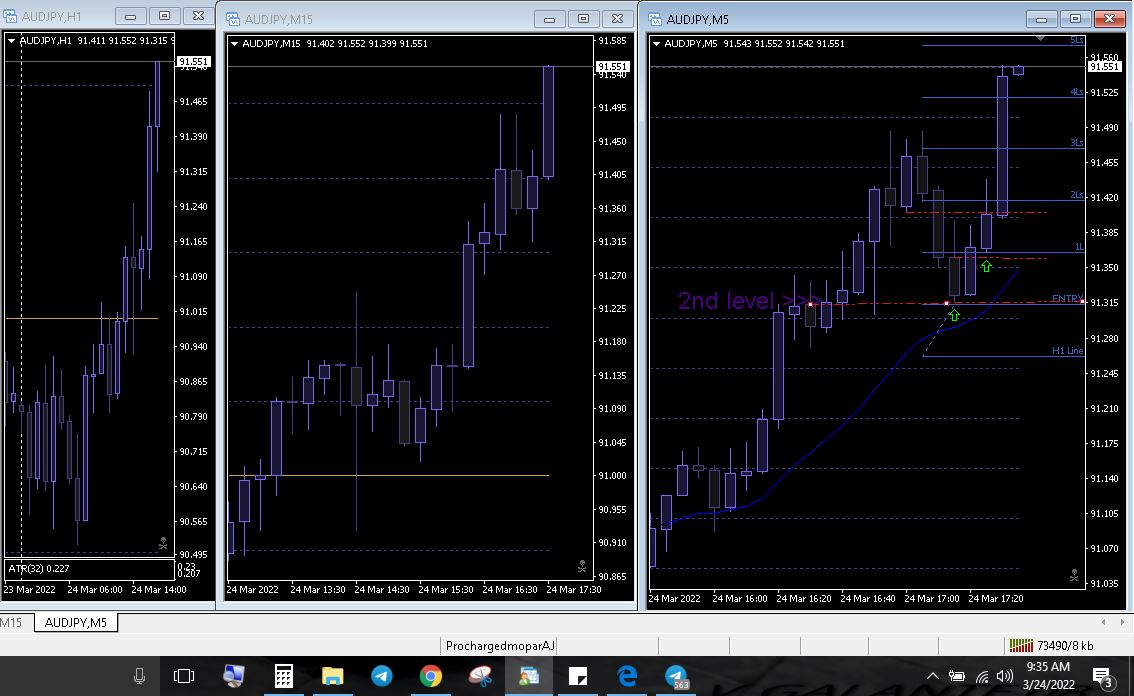Open the black-and-white note app taskbar icon

pos(578,676)
